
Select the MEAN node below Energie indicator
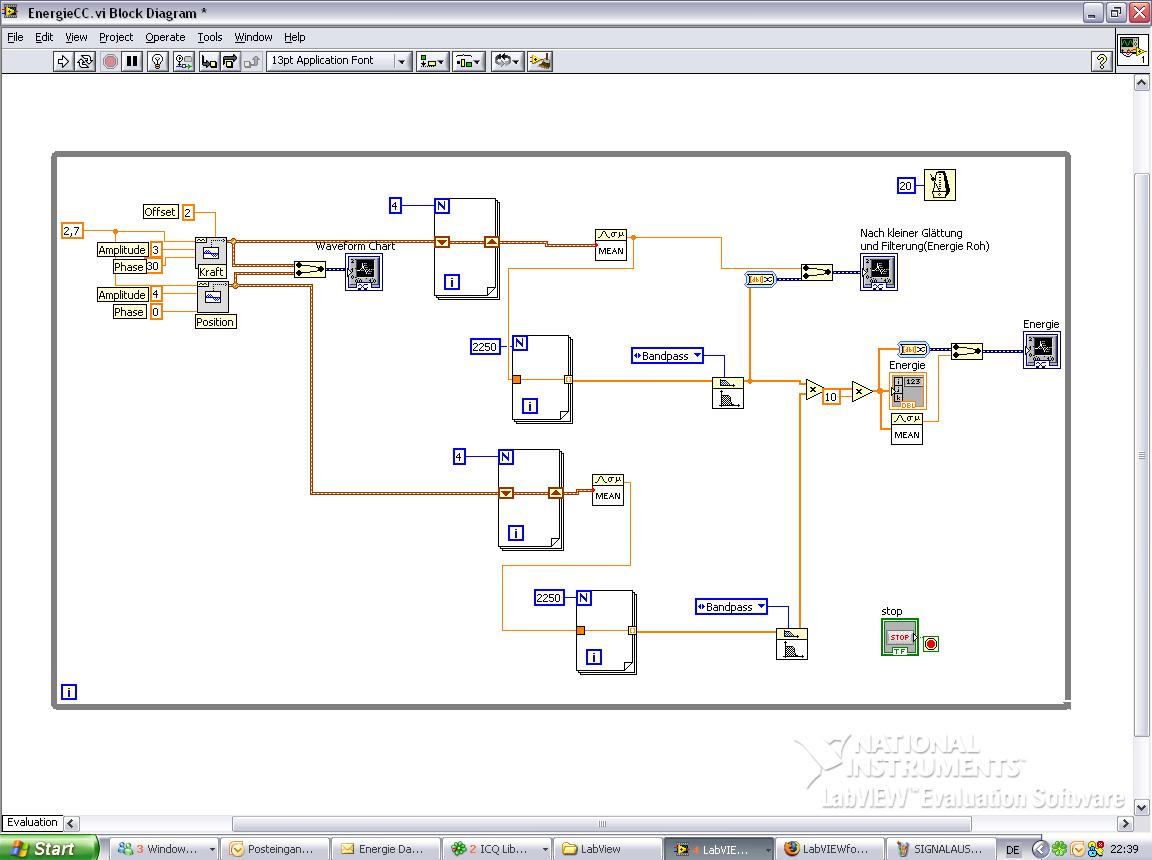point(907,428)
